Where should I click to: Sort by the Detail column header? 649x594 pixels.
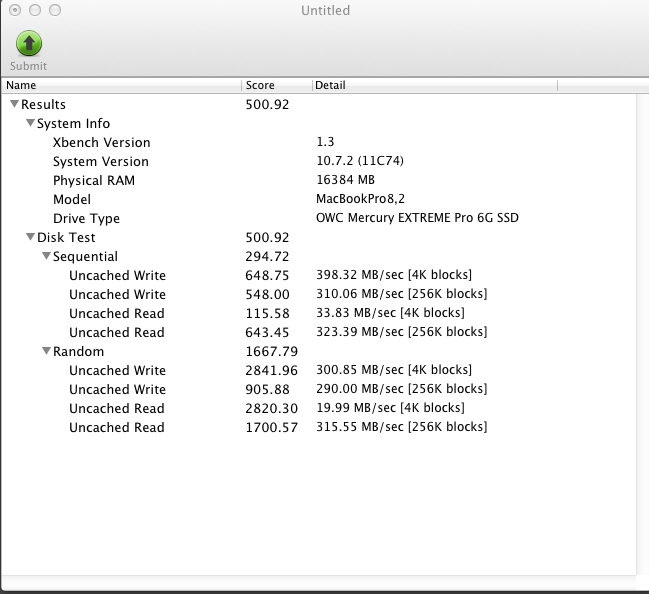435,85
